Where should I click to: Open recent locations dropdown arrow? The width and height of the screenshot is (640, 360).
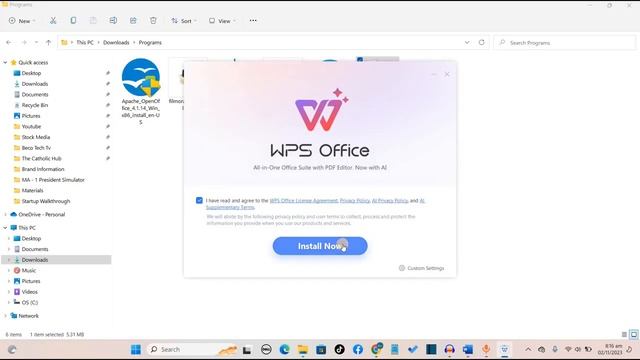pyautogui.click(x=36, y=42)
